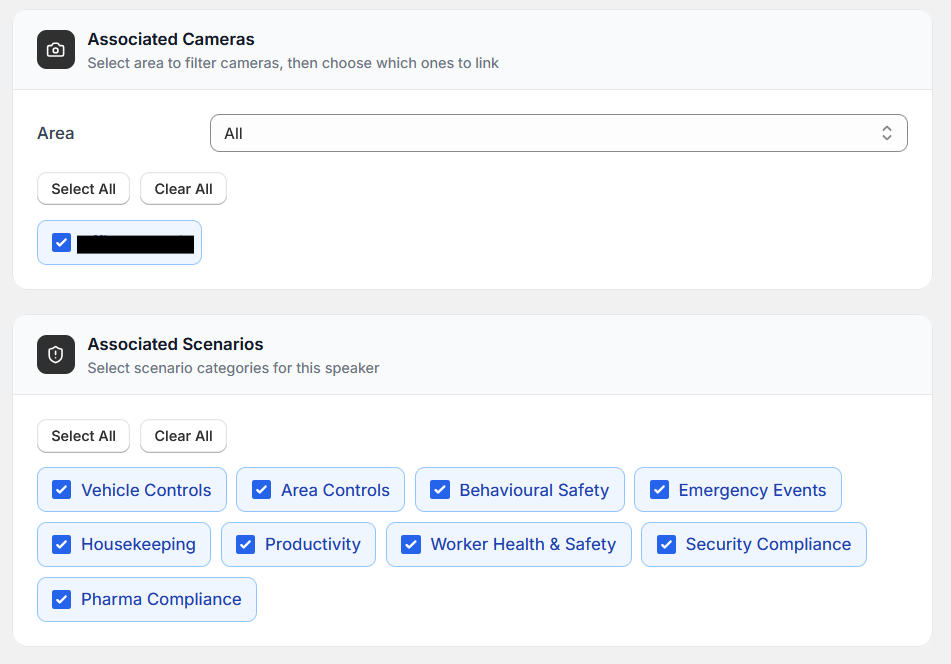Toggle Worker Health & Safety checkbox
This screenshot has height=664, width=951.
[x=411, y=545]
